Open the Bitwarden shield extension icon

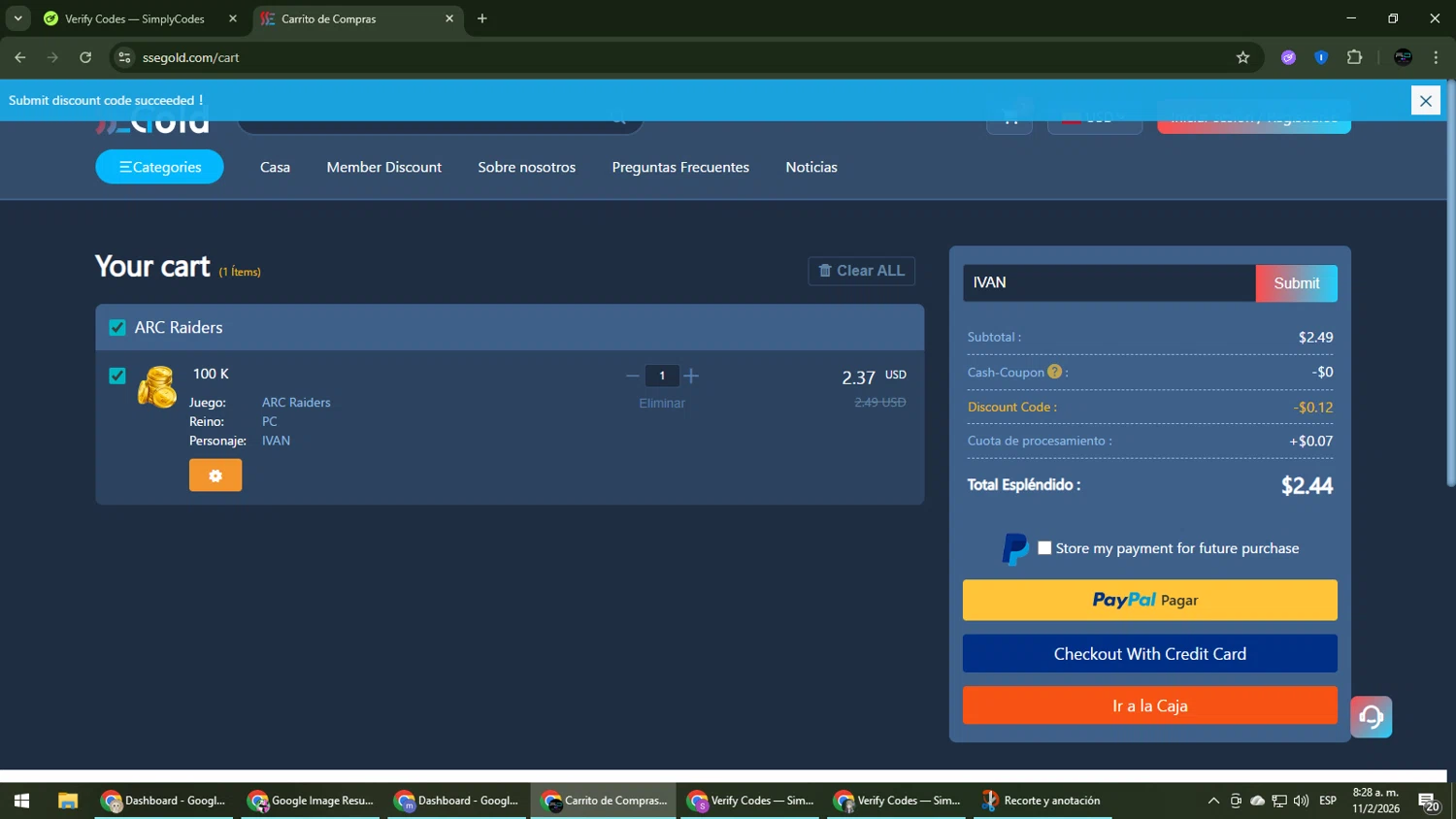tap(1321, 57)
